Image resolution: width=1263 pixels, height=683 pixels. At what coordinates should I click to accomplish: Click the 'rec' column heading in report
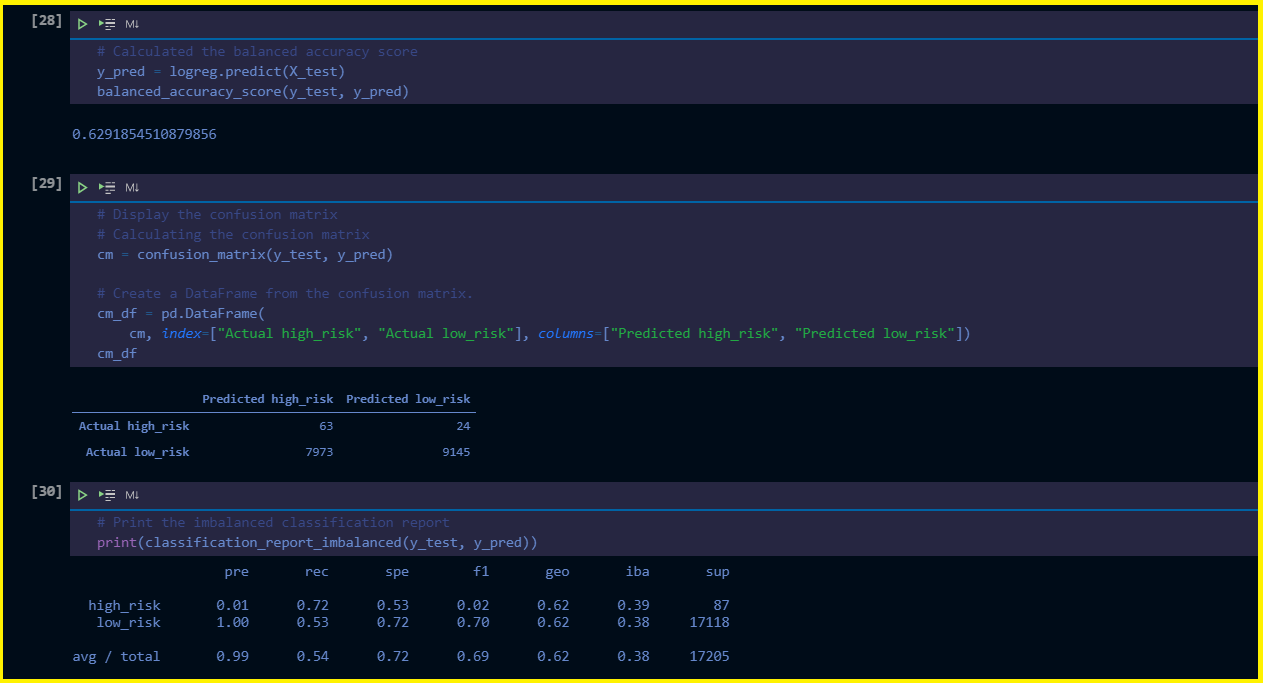click(x=317, y=572)
